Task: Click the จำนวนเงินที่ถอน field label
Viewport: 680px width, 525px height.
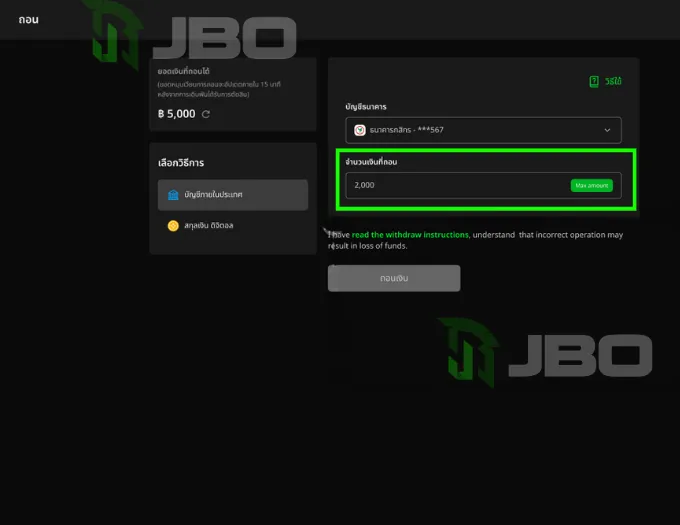Action: [371, 162]
